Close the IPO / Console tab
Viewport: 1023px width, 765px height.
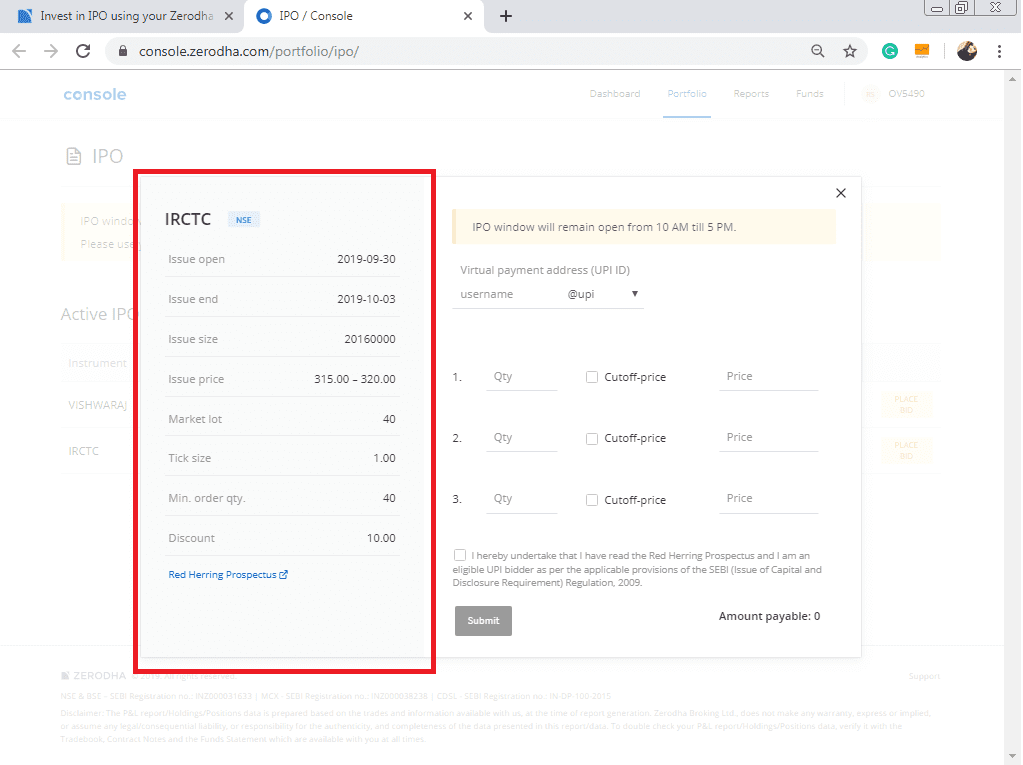pyautogui.click(x=468, y=16)
